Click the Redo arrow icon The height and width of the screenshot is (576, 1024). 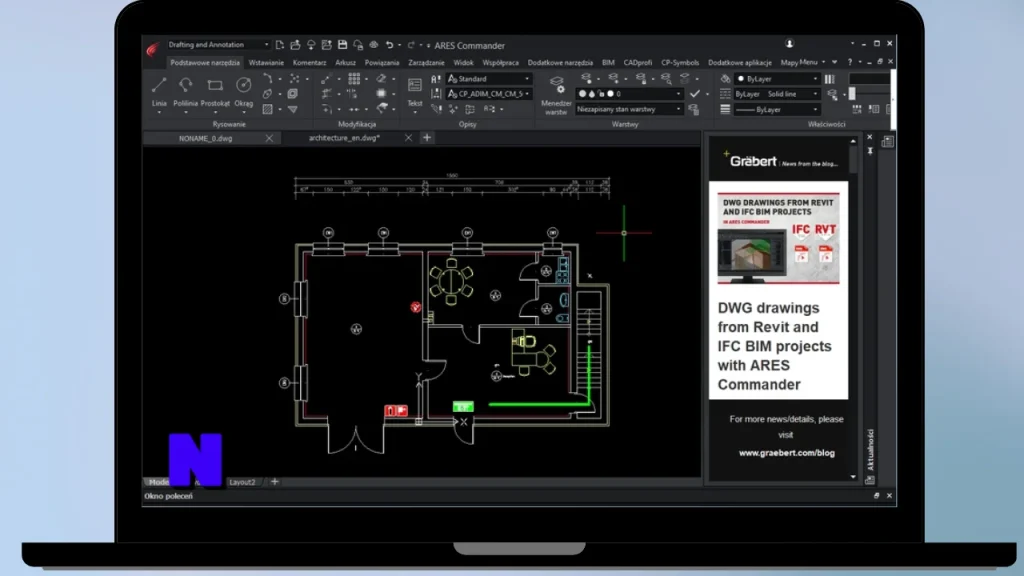pyautogui.click(x=411, y=45)
